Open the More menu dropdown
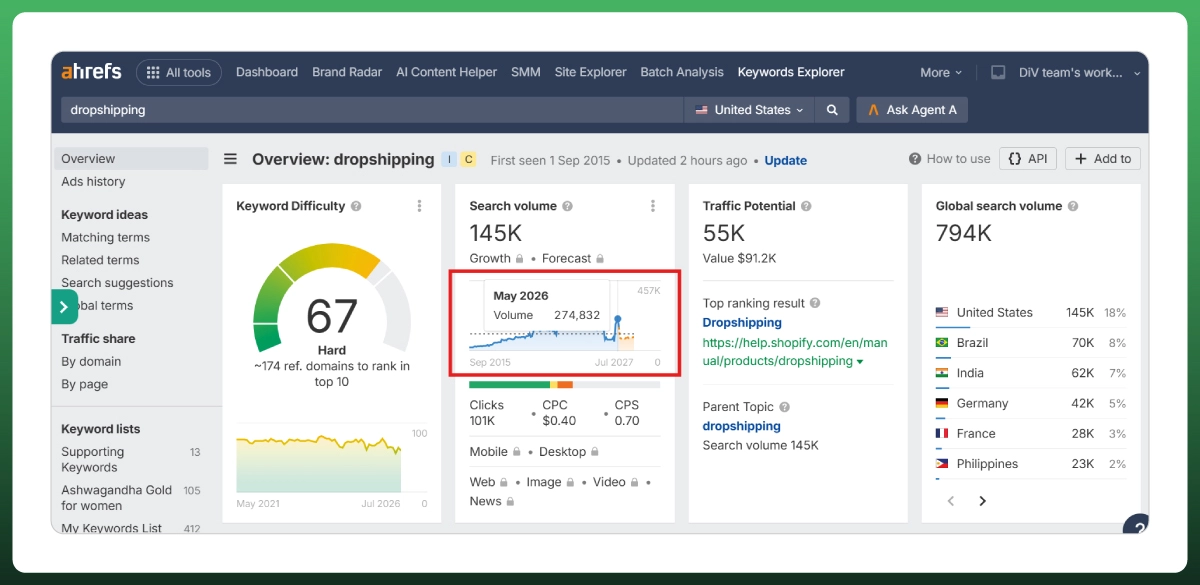Viewport: 1200px width, 585px height. [941, 72]
